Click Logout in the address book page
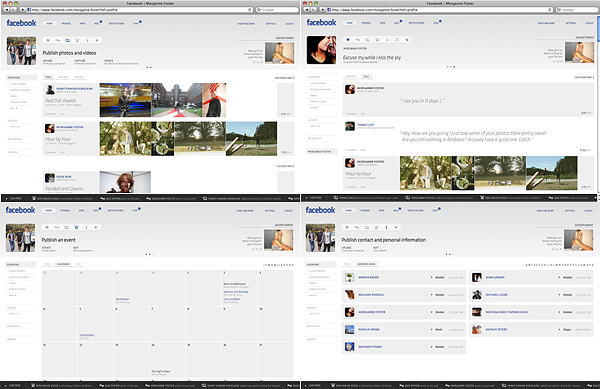This screenshot has width=600, height=389. point(589,211)
